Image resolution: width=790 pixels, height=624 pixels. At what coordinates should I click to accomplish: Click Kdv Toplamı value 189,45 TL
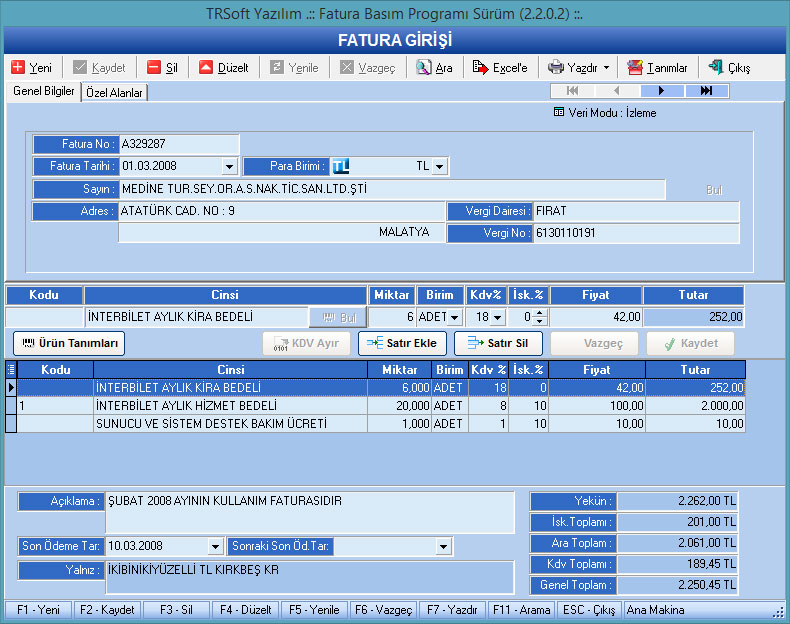[x=677, y=564]
